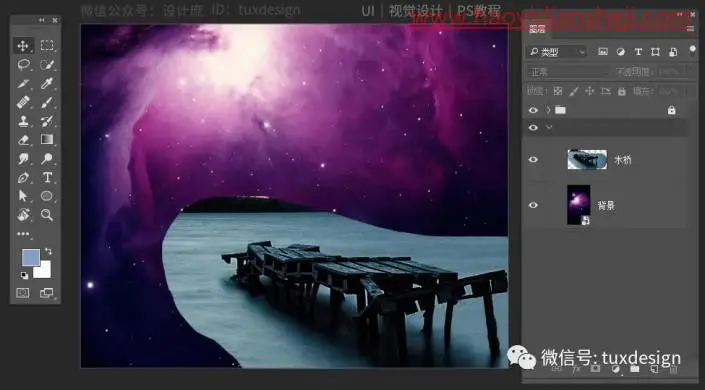Click the 不透明度 opacity value field
Viewport: 705px width, 390px height.
coord(669,72)
